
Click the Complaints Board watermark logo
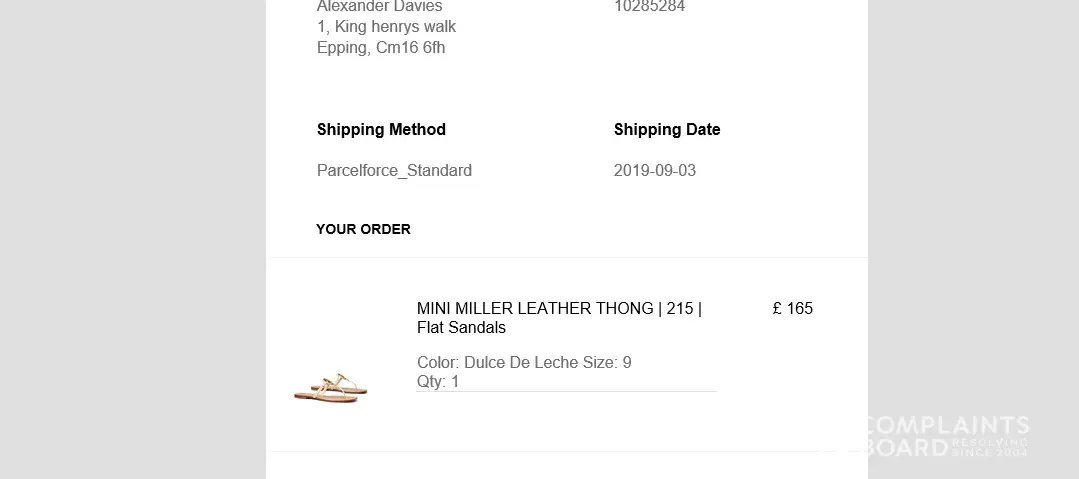pyautogui.click(x=944, y=436)
